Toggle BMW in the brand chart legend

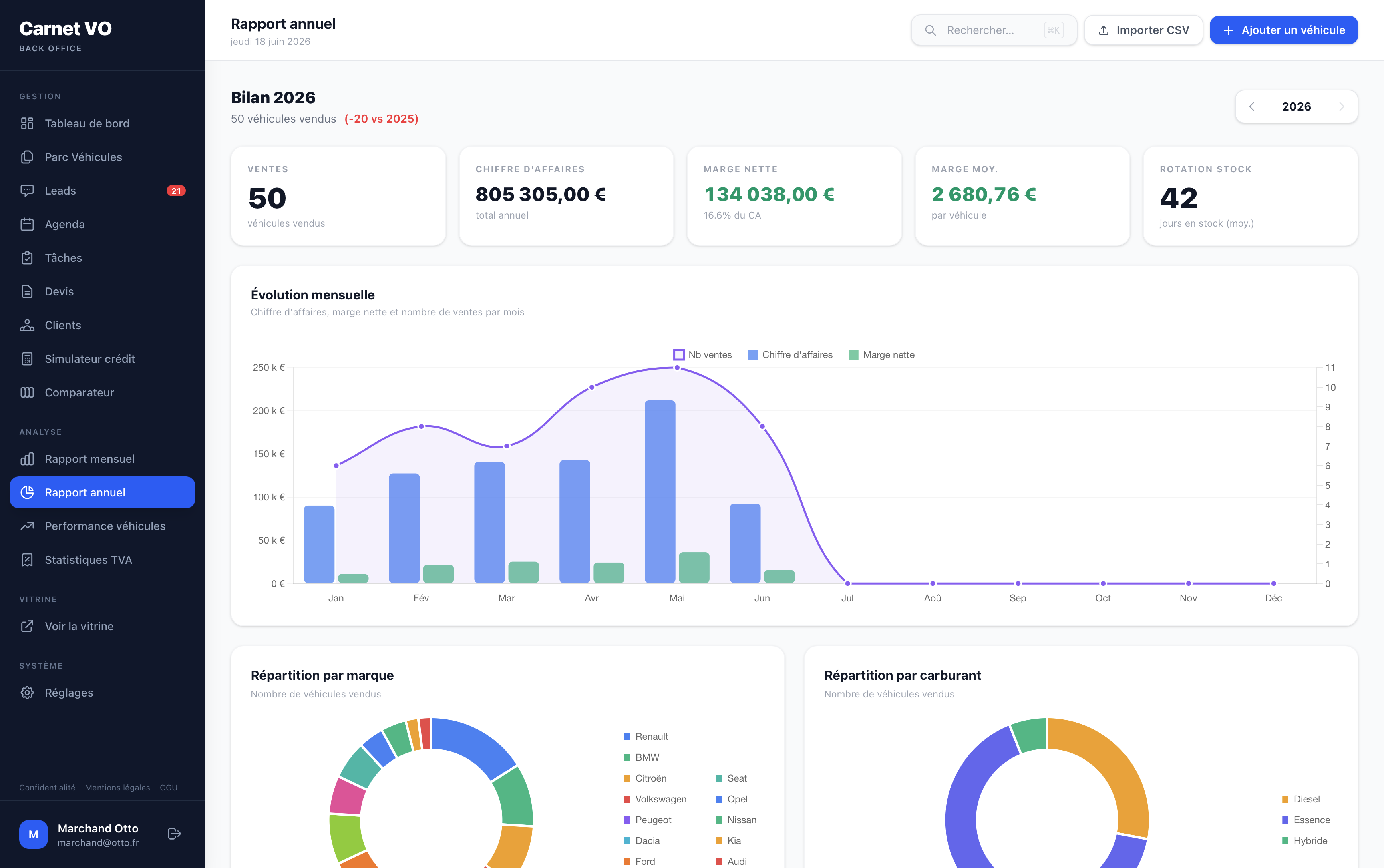pyautogui.click(x=642, y=757)
